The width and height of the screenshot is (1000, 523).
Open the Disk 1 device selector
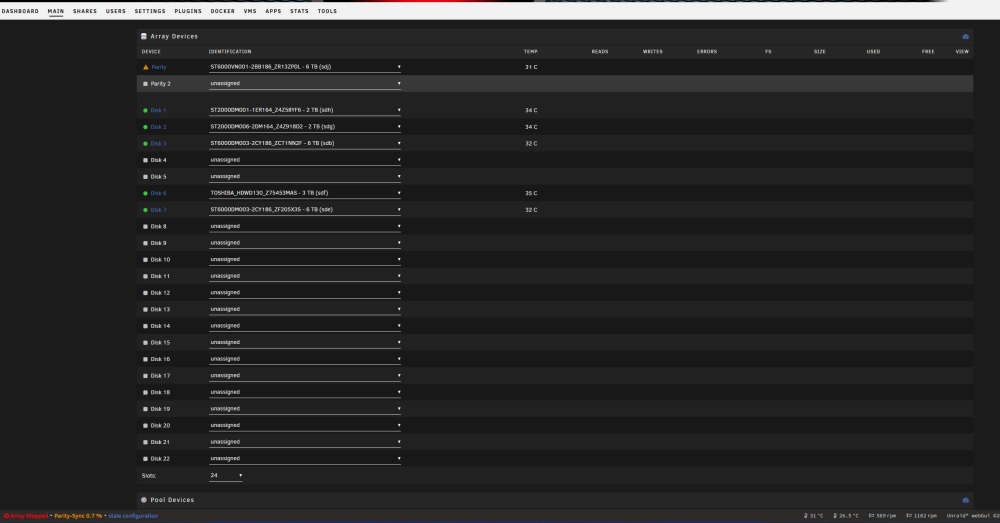point(305,110)
